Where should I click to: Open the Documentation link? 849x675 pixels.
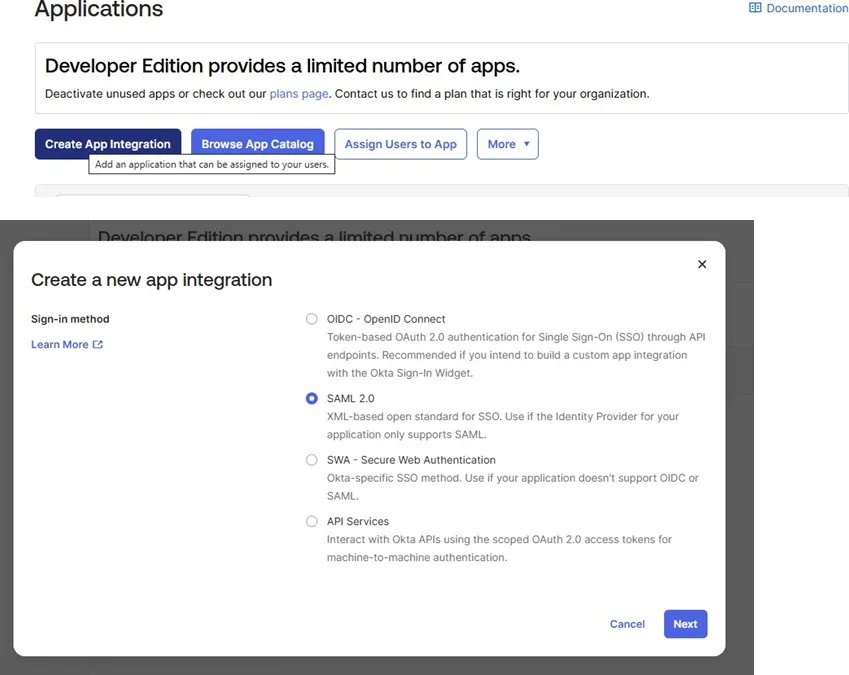798,8
